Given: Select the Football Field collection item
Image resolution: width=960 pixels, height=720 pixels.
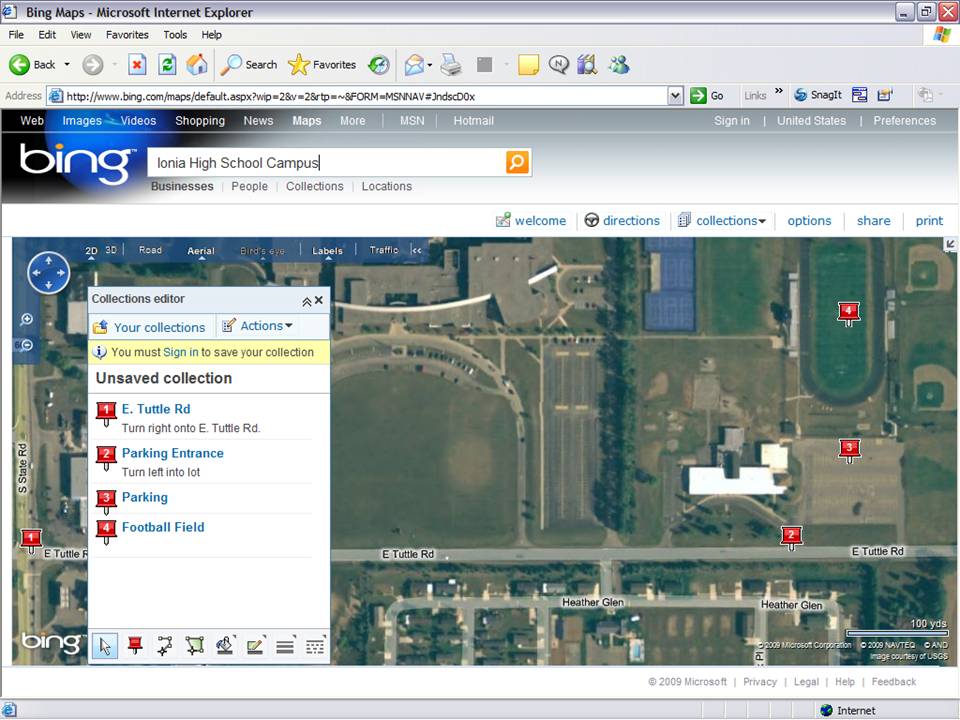Looking at the screenshot, I should point(163,527).
